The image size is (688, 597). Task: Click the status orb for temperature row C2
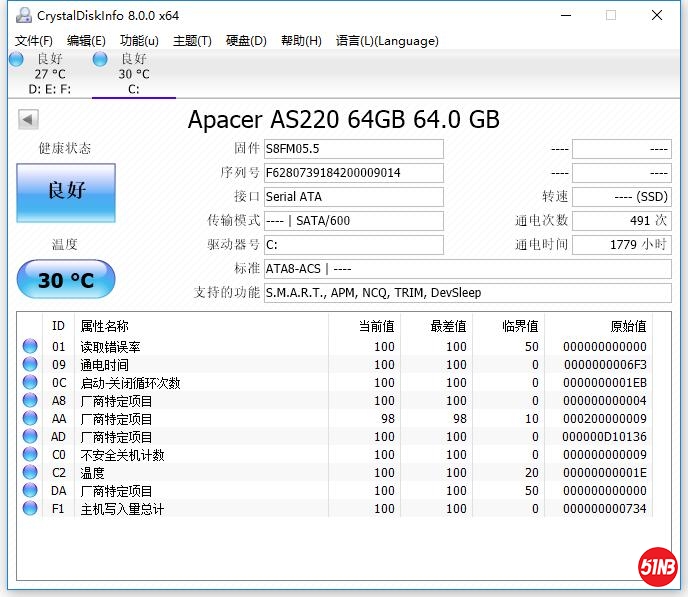pyautogui.click(x=29, y=473)
